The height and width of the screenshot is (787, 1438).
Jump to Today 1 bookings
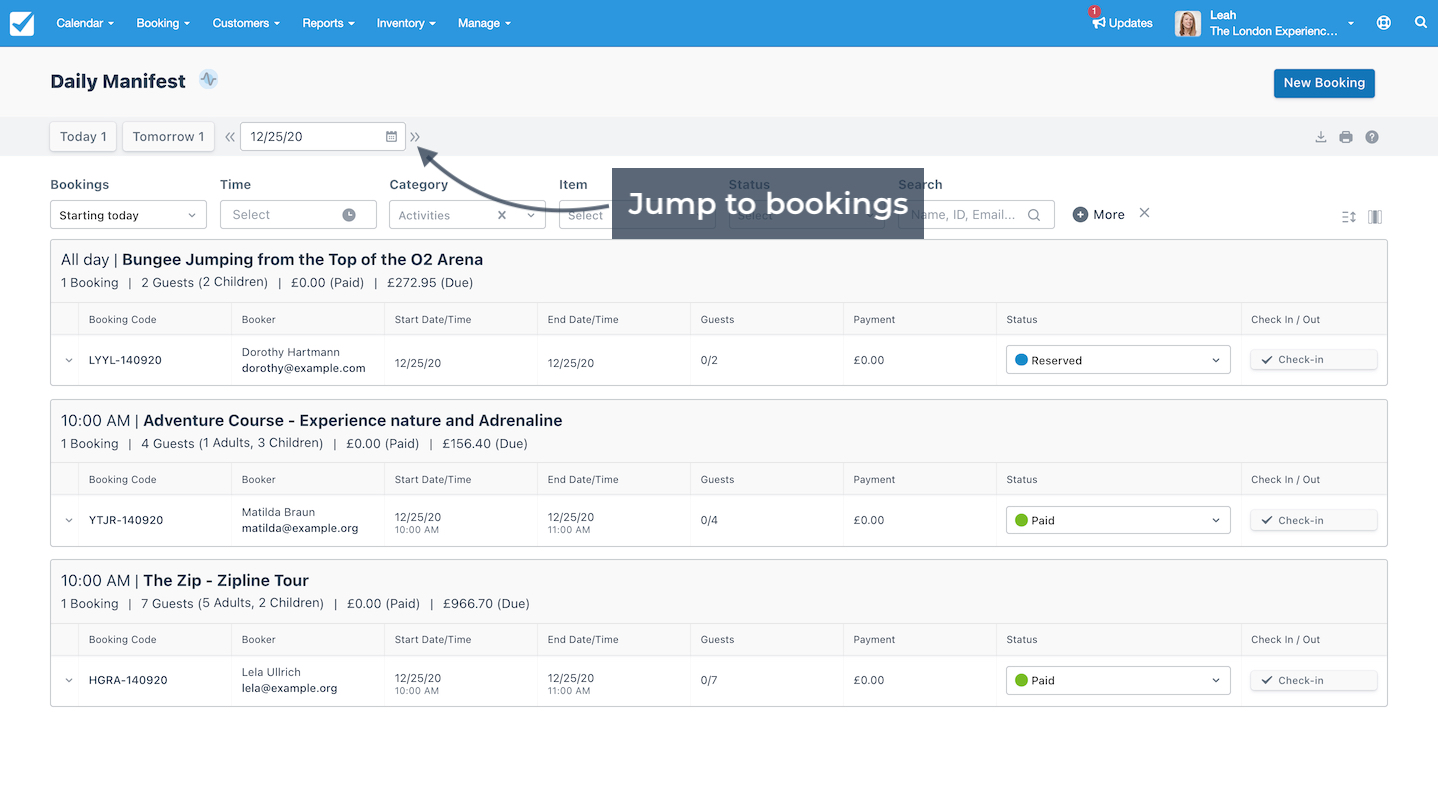point(83,137)
